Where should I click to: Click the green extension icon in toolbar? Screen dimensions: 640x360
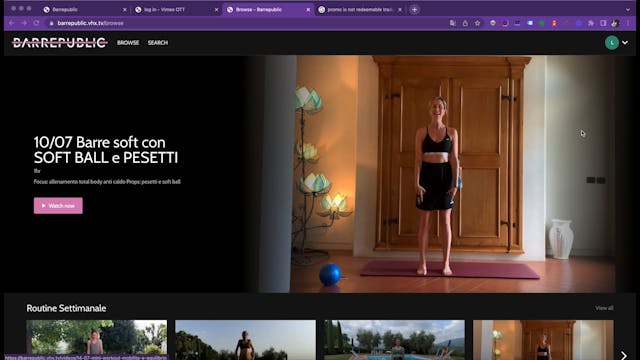(x=542, y=23)
